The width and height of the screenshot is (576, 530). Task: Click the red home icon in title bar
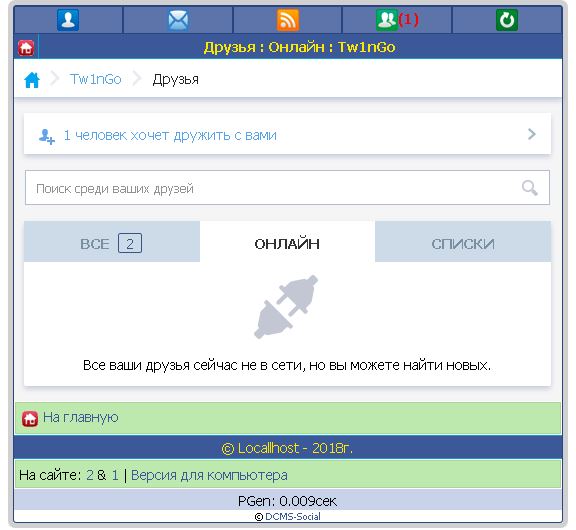[26, 48]
